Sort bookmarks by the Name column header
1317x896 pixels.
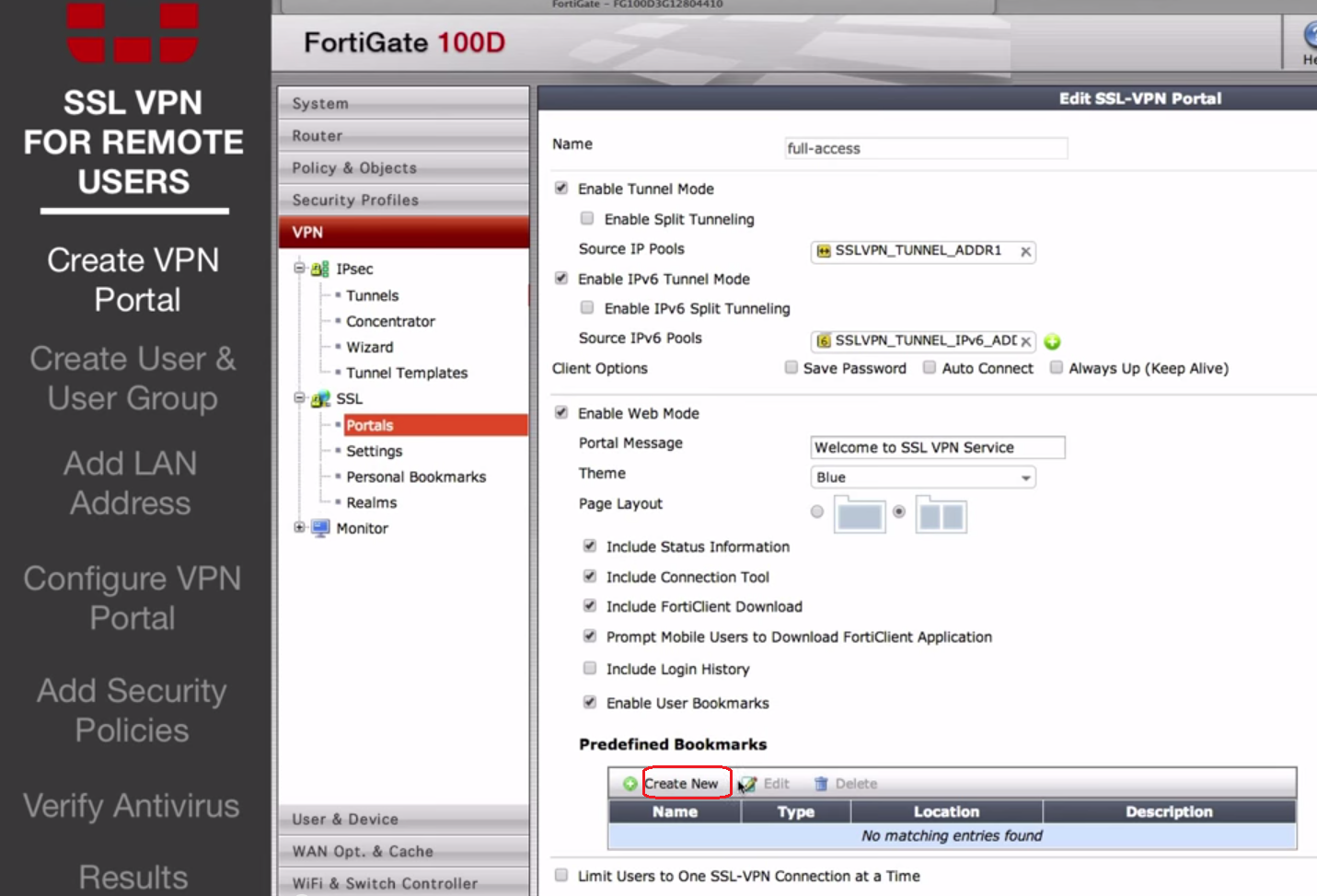(675, 811)
